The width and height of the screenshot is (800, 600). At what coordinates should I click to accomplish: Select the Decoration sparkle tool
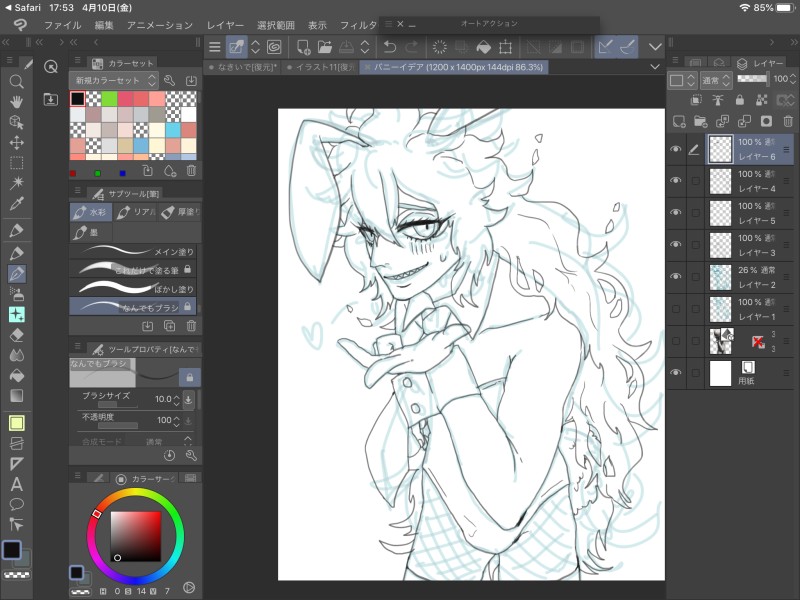click(16, 315)
